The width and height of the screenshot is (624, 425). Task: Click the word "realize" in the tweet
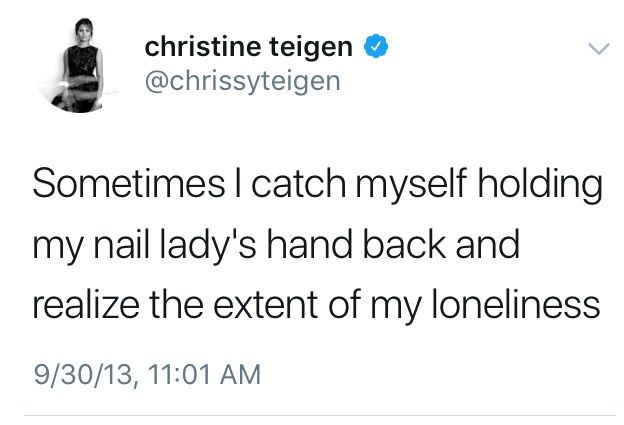pos(86,304)
